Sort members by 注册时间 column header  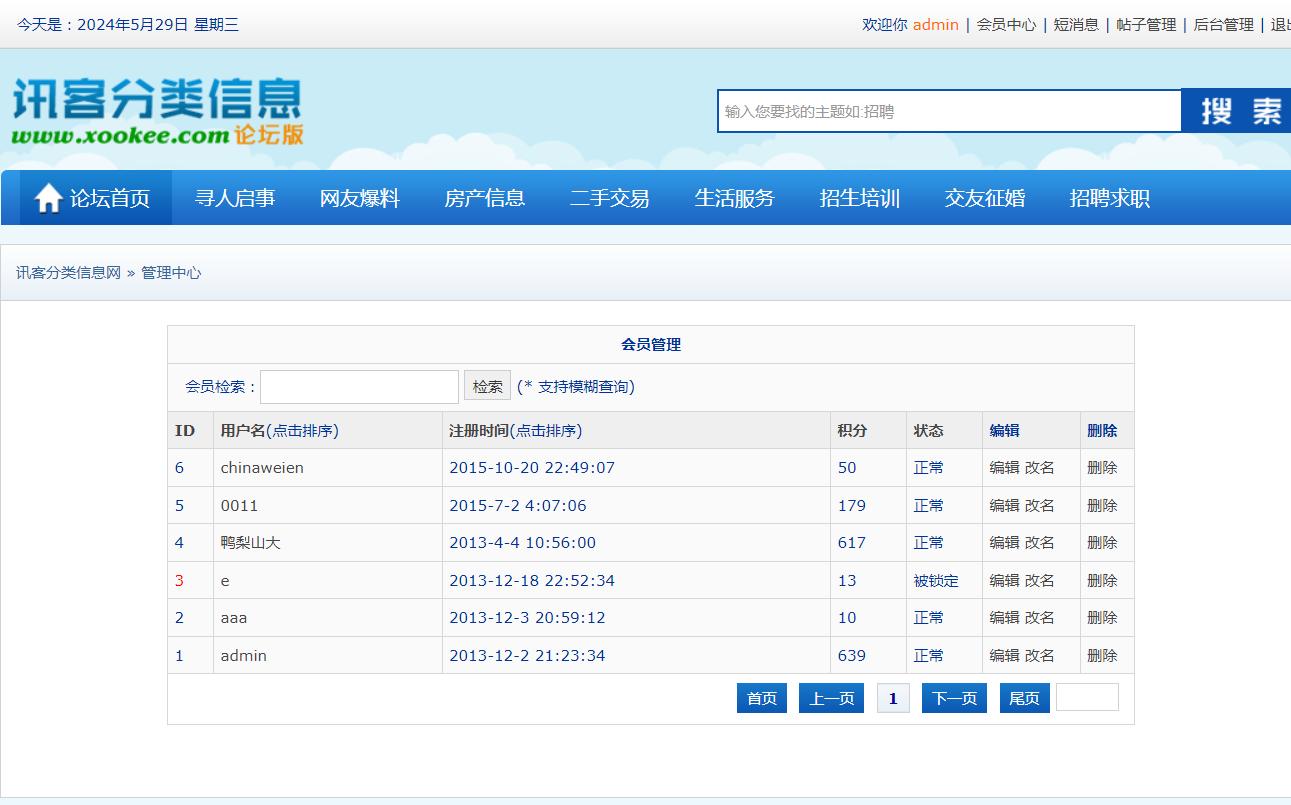tap(516, 431)
